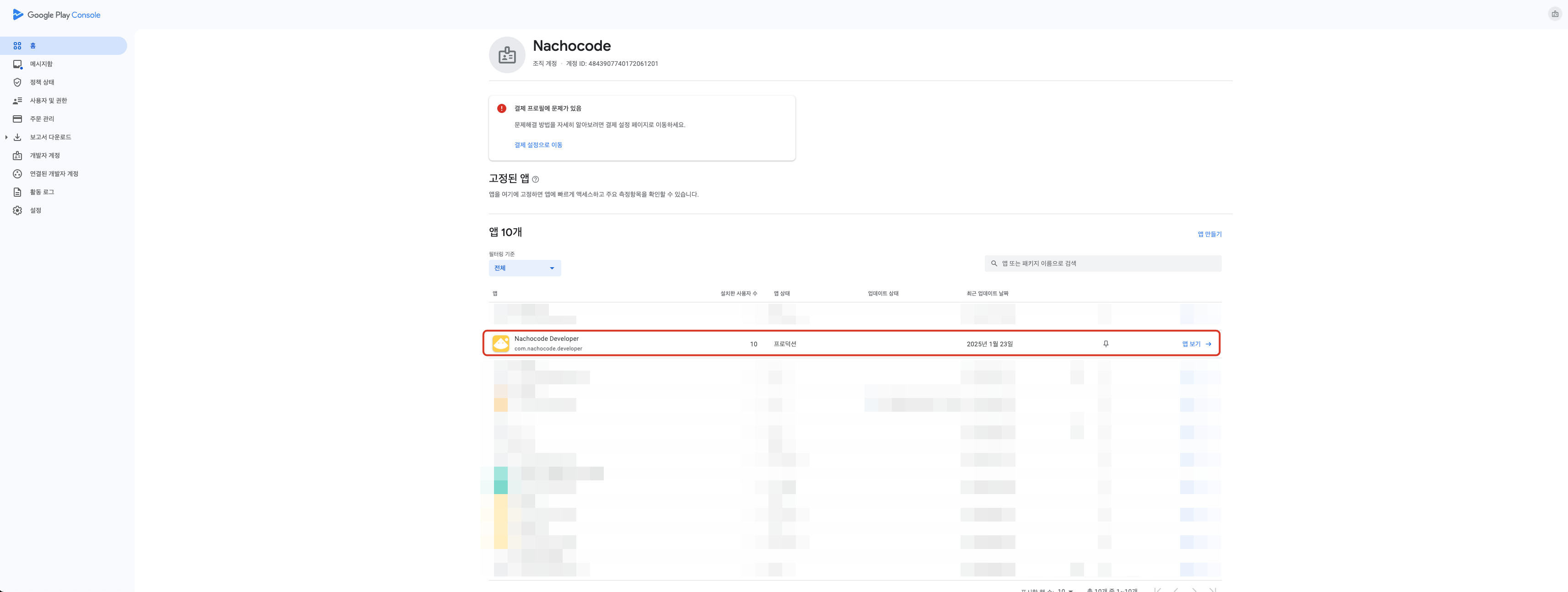The height and width of the screenshot is (592, 1568).
Task: Click 결제 설정으로 이동 link
Action: pyautogui.click(x=538, y=145)
